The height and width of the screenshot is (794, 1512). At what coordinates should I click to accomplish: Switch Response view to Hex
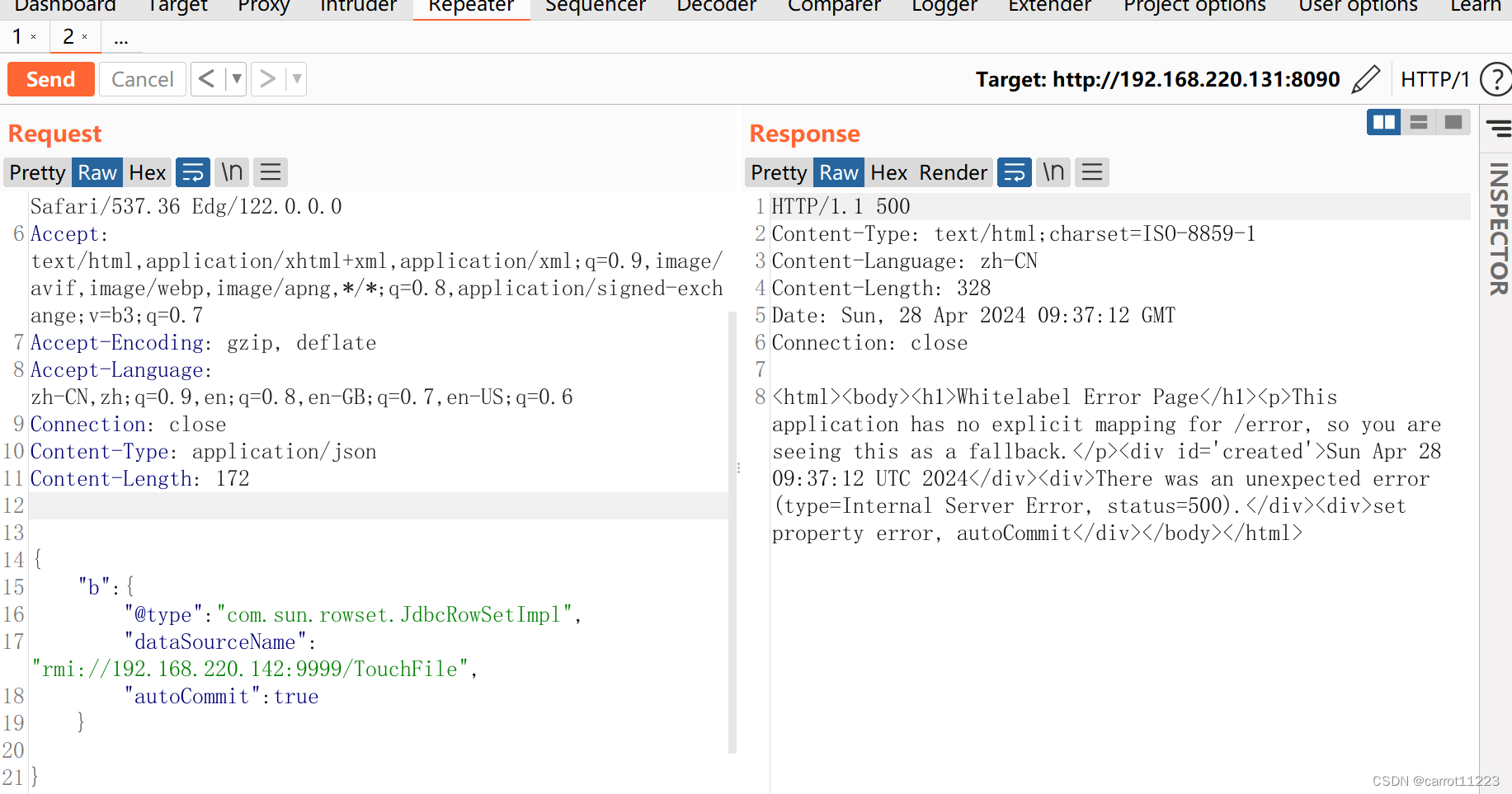pos(889,172)
